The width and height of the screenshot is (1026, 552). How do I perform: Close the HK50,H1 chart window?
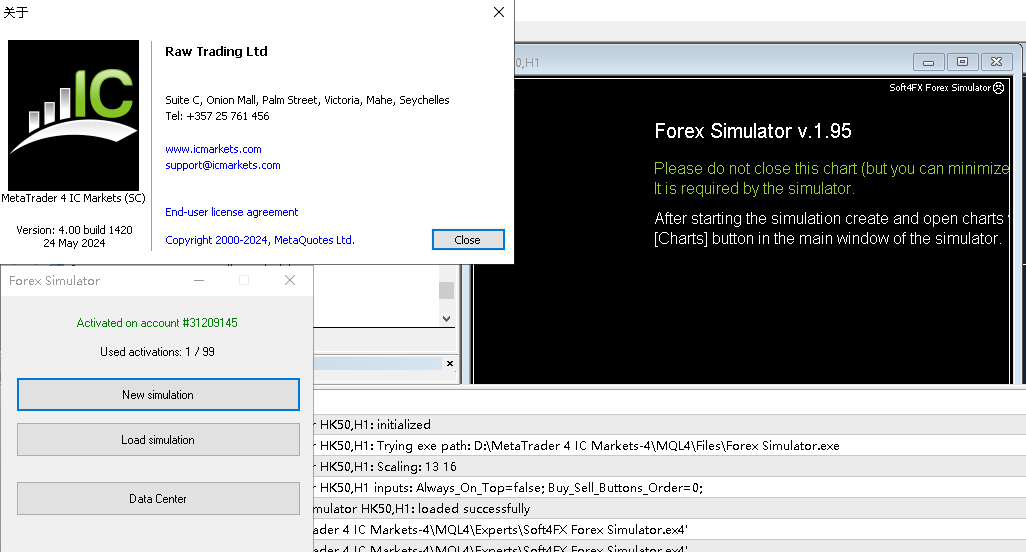point(997,62)
